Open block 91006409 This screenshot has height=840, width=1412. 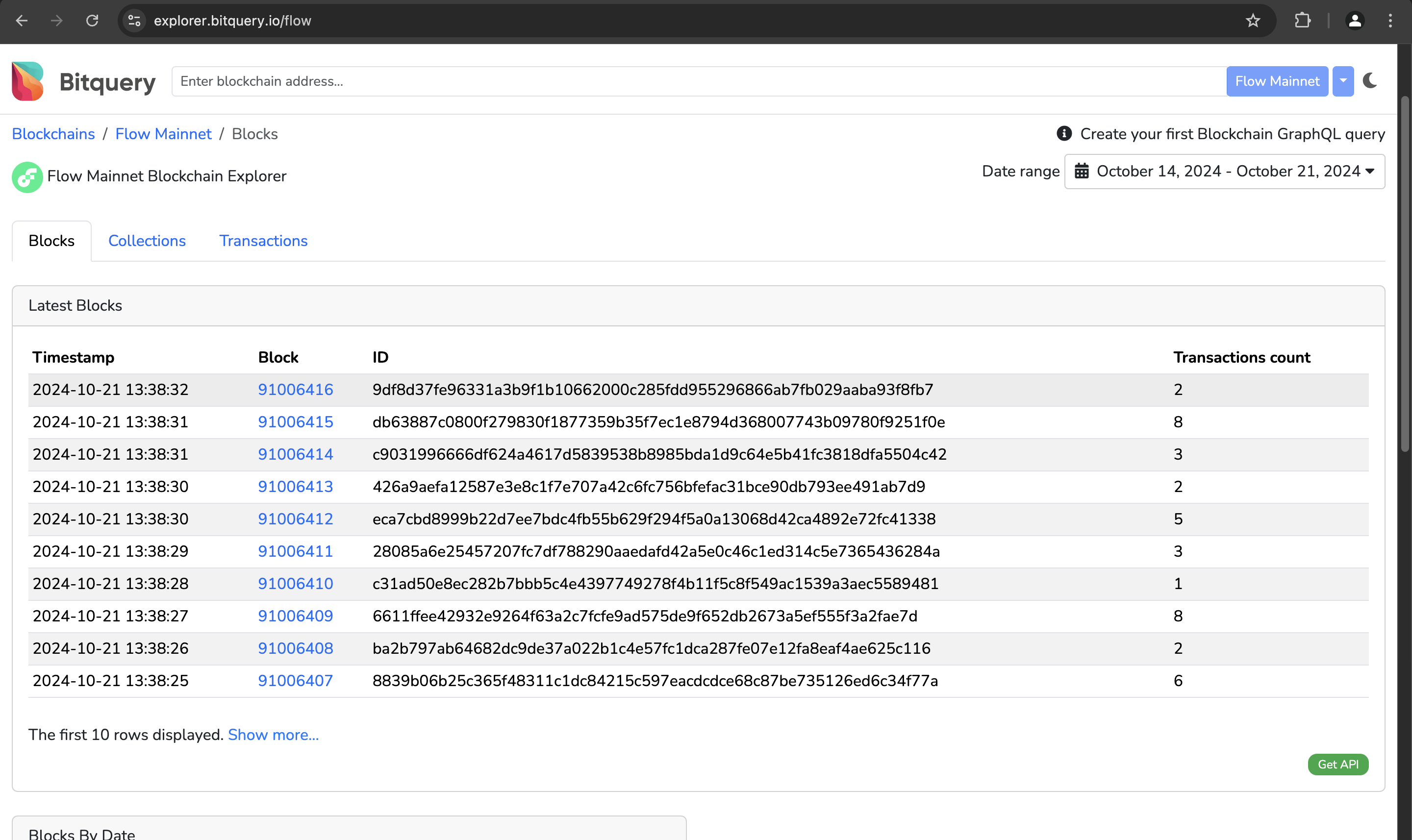[x=295, y=616]
